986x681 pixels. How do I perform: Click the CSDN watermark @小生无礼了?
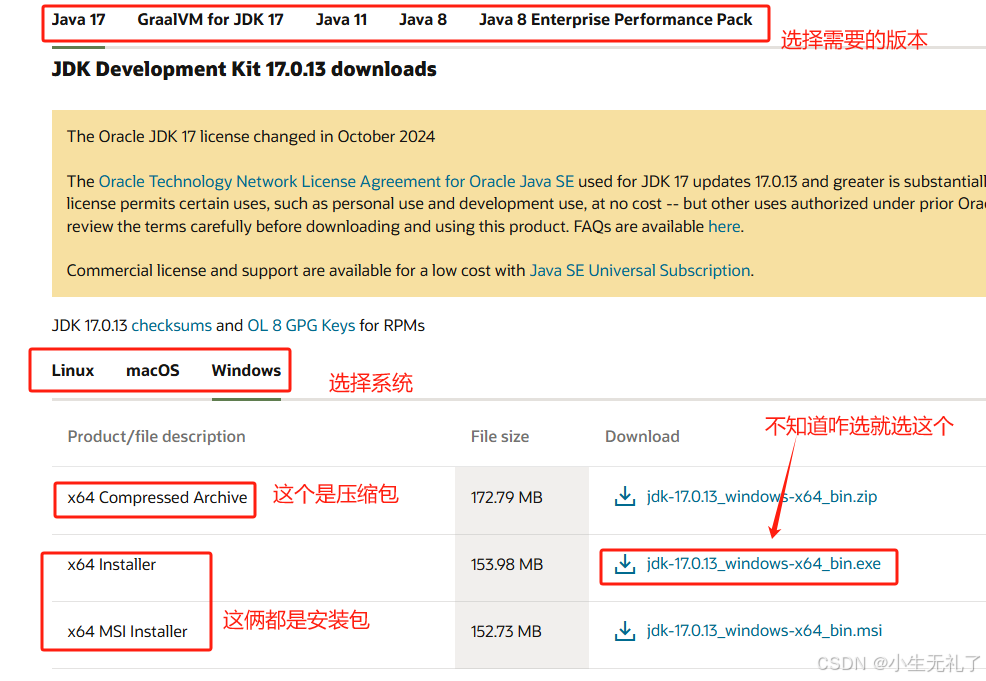898,663
